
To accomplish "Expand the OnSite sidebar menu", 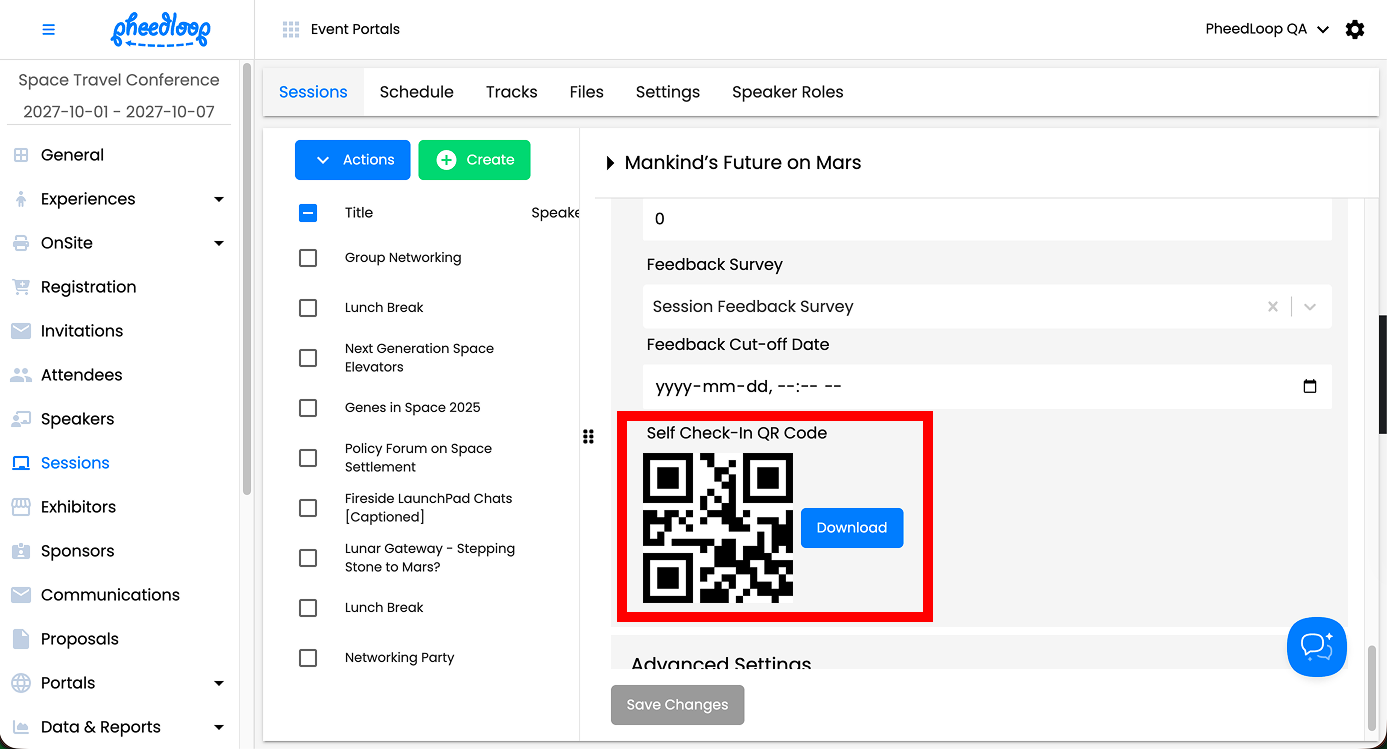I will [x=219, y=243].
